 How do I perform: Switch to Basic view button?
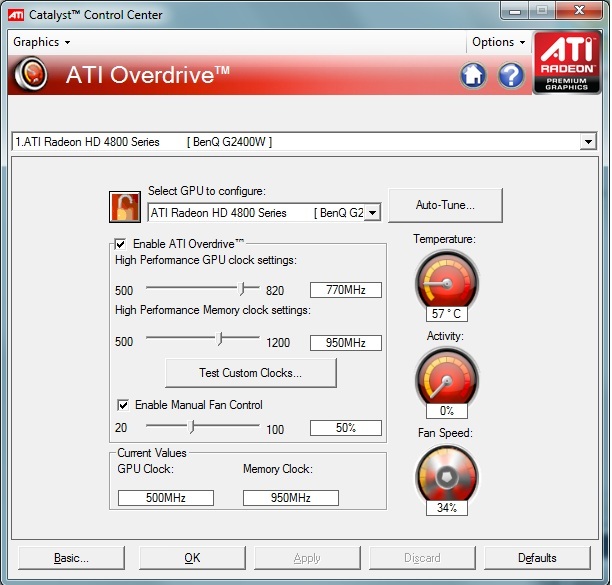pos(71,558)
